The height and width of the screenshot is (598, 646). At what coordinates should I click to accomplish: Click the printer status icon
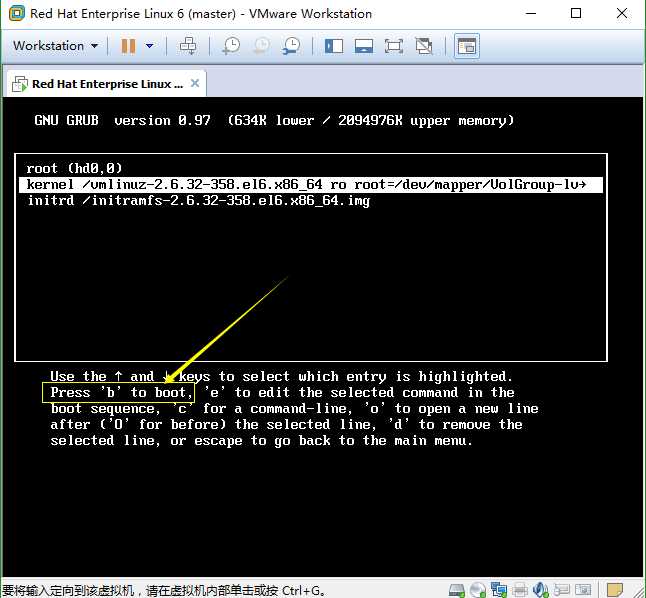520,590
